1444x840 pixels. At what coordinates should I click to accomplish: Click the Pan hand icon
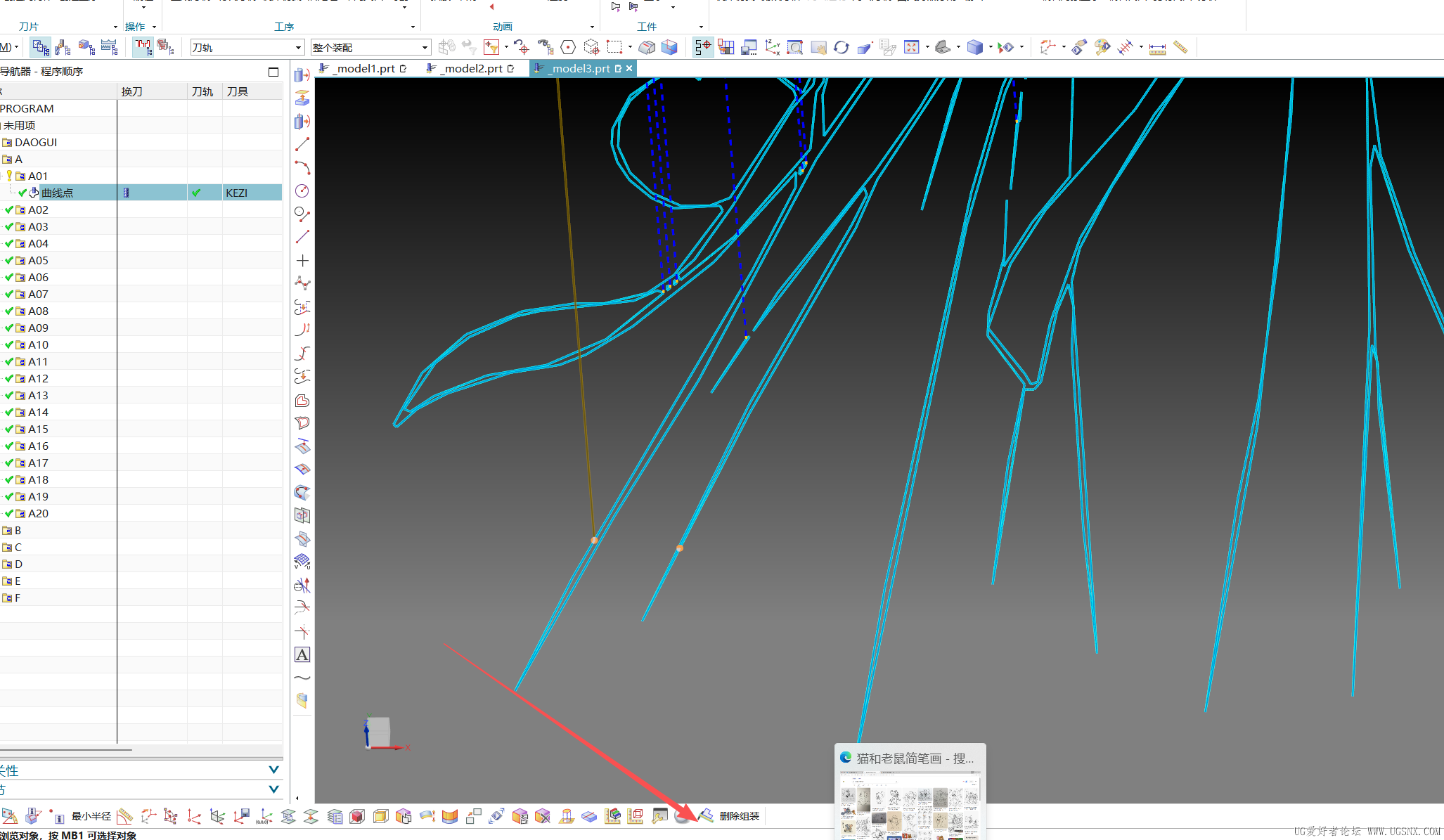pos(818,47)
